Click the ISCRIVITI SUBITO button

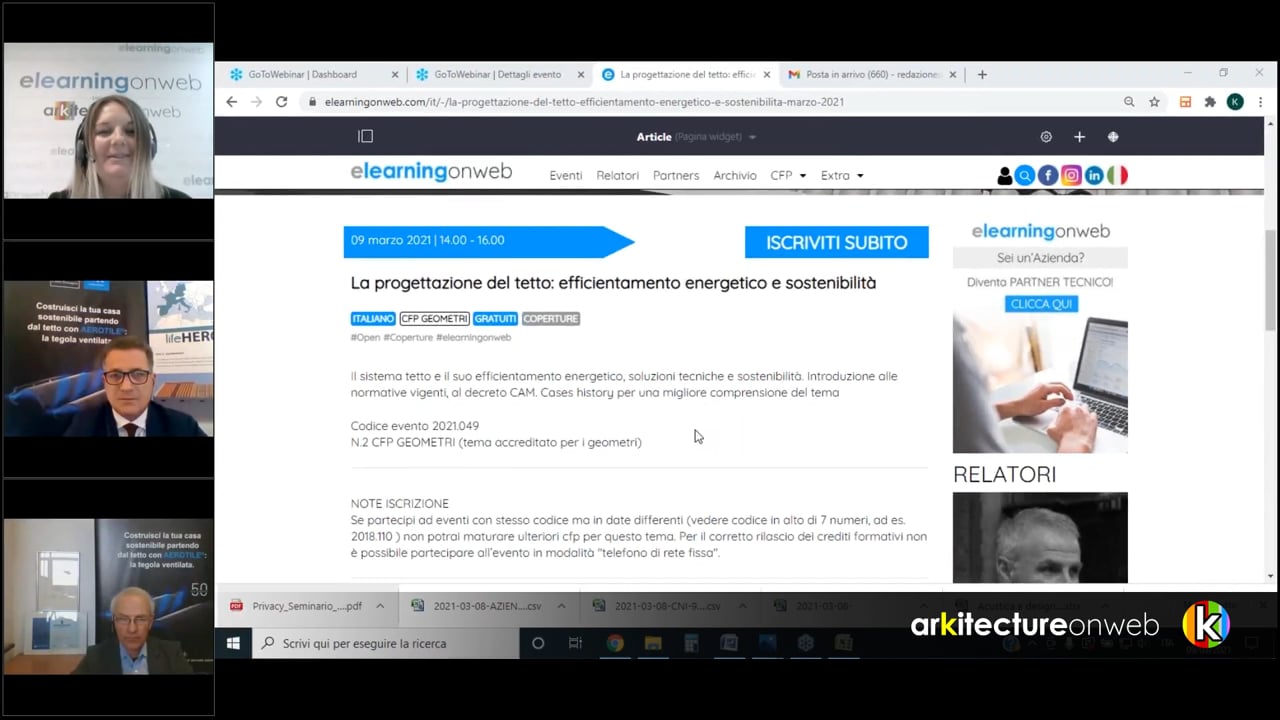point(837,242)
